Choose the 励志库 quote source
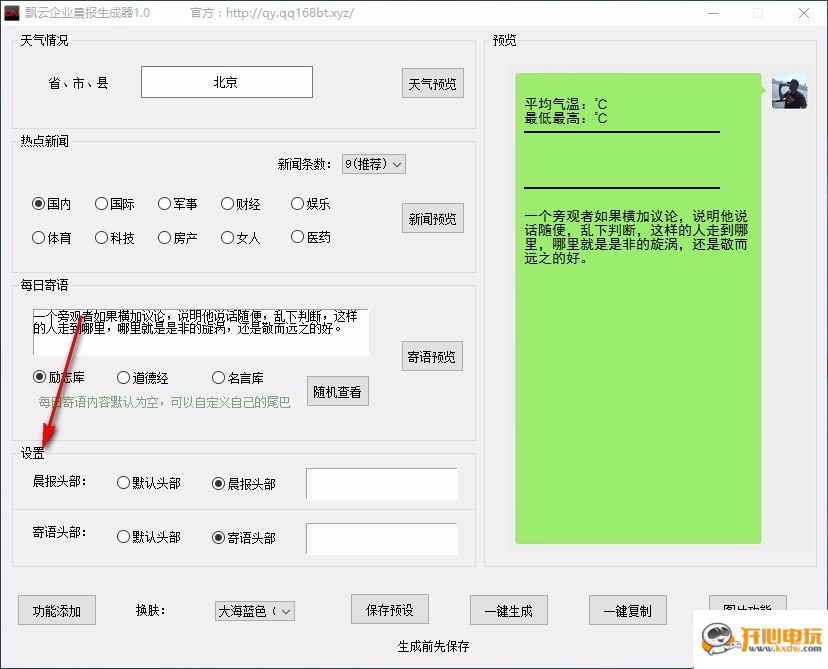828x669 pixels. (x=59, y=378)
